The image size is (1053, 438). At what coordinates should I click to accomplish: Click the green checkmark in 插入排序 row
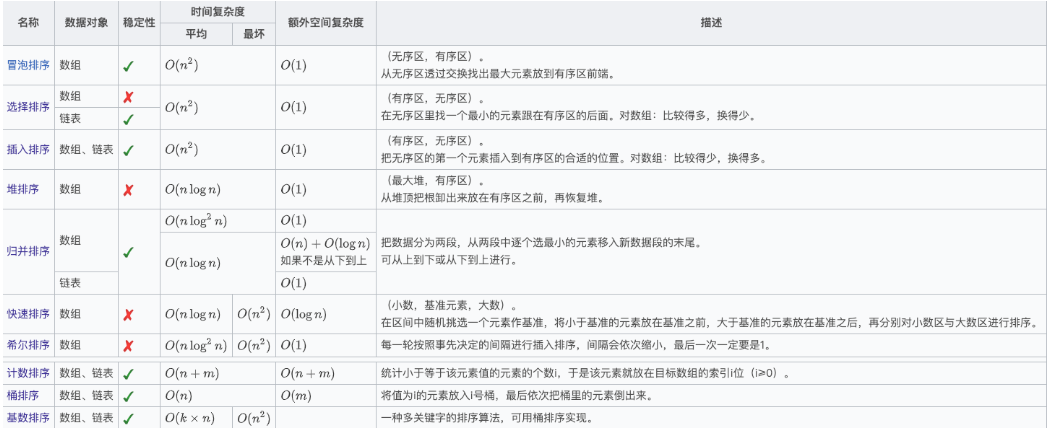128,150
